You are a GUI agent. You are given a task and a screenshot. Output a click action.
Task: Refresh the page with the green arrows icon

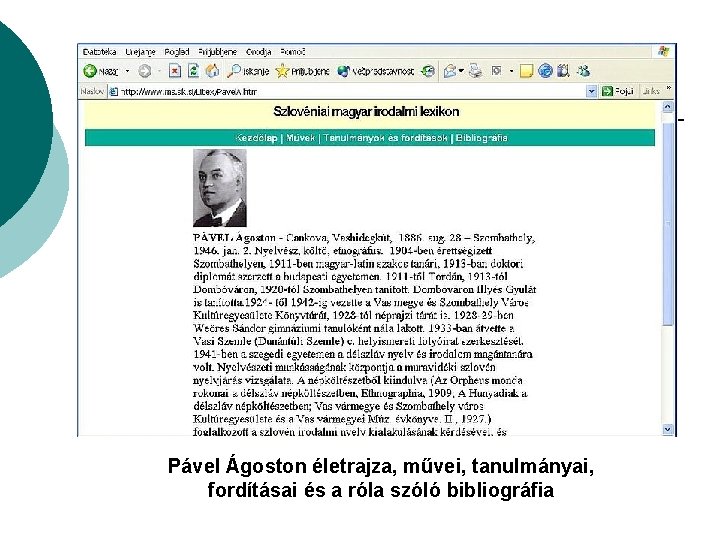pos(193,71)
